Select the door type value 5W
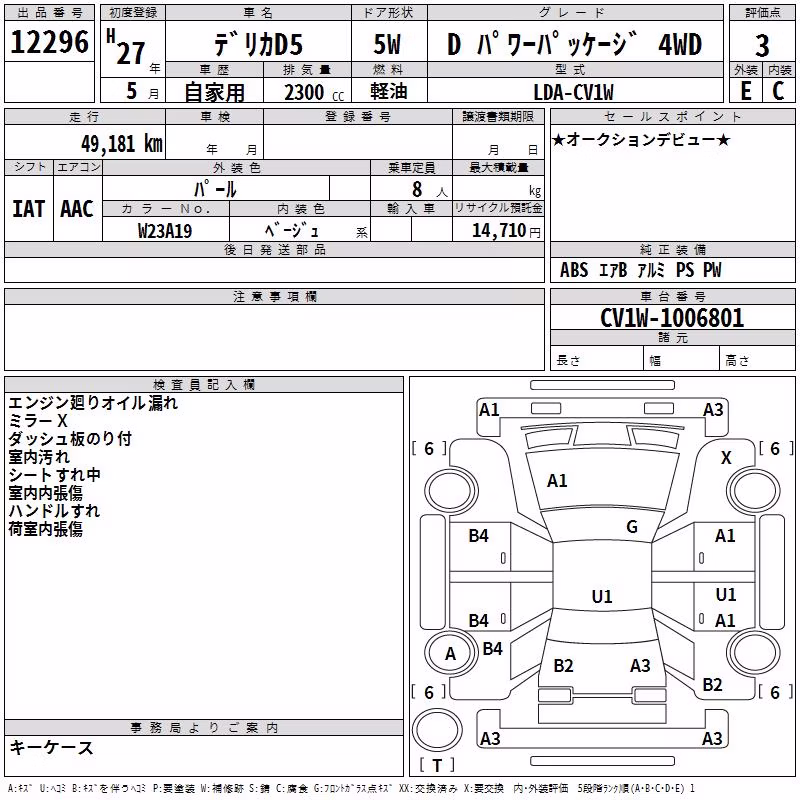The width and height of the screenshot is (800, 800). pos(387,44)
